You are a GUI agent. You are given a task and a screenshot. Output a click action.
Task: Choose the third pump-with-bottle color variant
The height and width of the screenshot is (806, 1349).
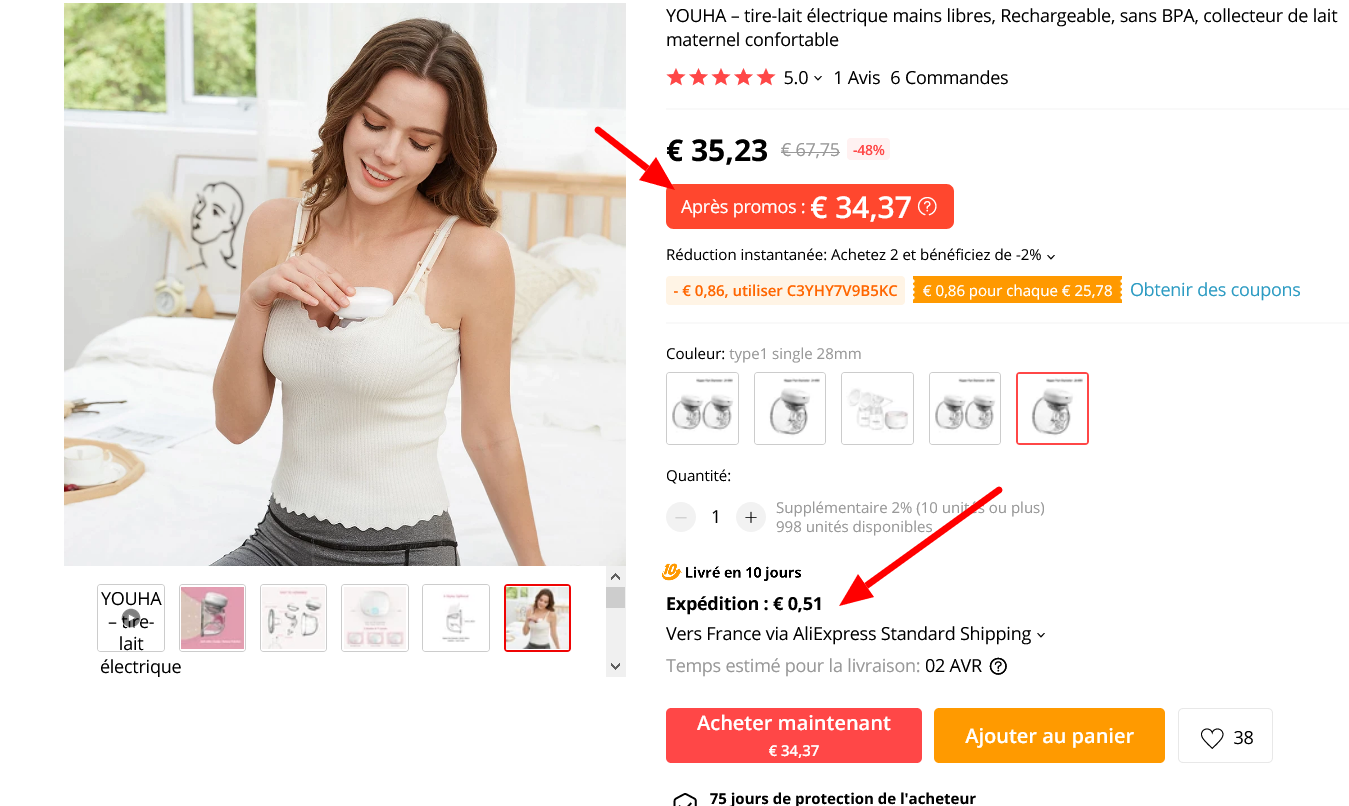pos(877,408)
